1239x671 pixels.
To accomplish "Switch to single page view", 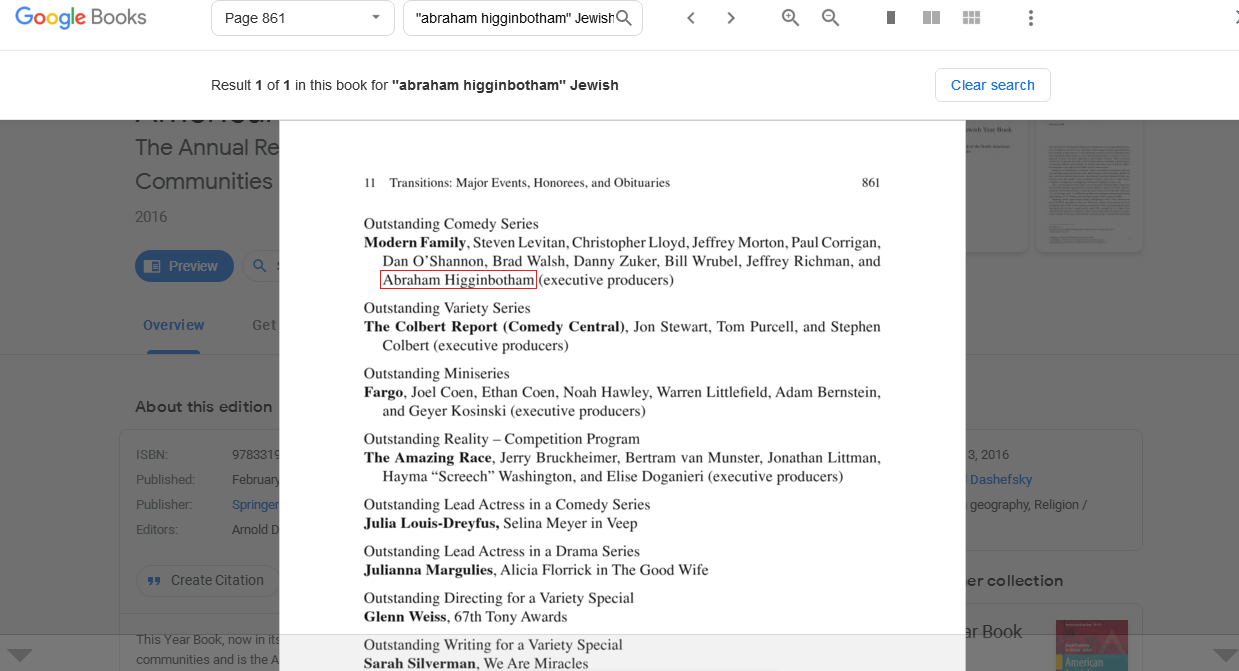I will click(891, 18).
